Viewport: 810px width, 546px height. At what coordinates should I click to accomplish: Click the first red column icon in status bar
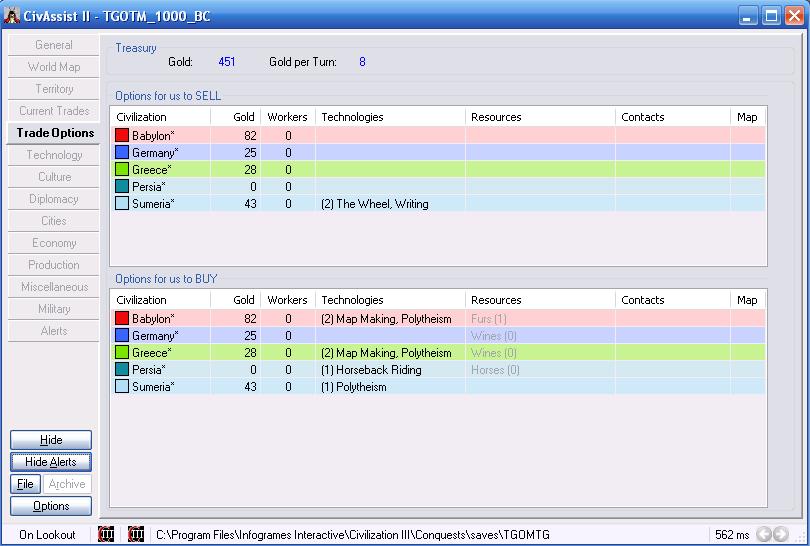coord(106,534)
